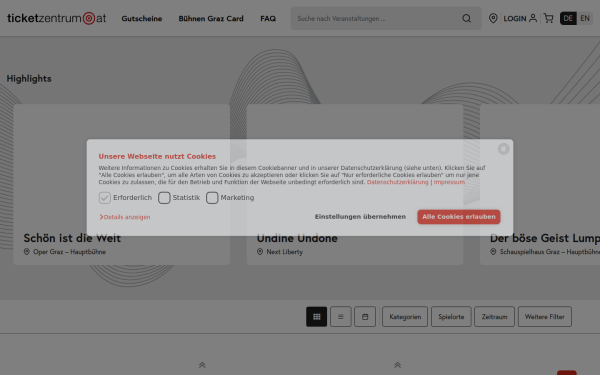
Task: Click pin icon next to Next Liberty
Action: coord(260,252)
